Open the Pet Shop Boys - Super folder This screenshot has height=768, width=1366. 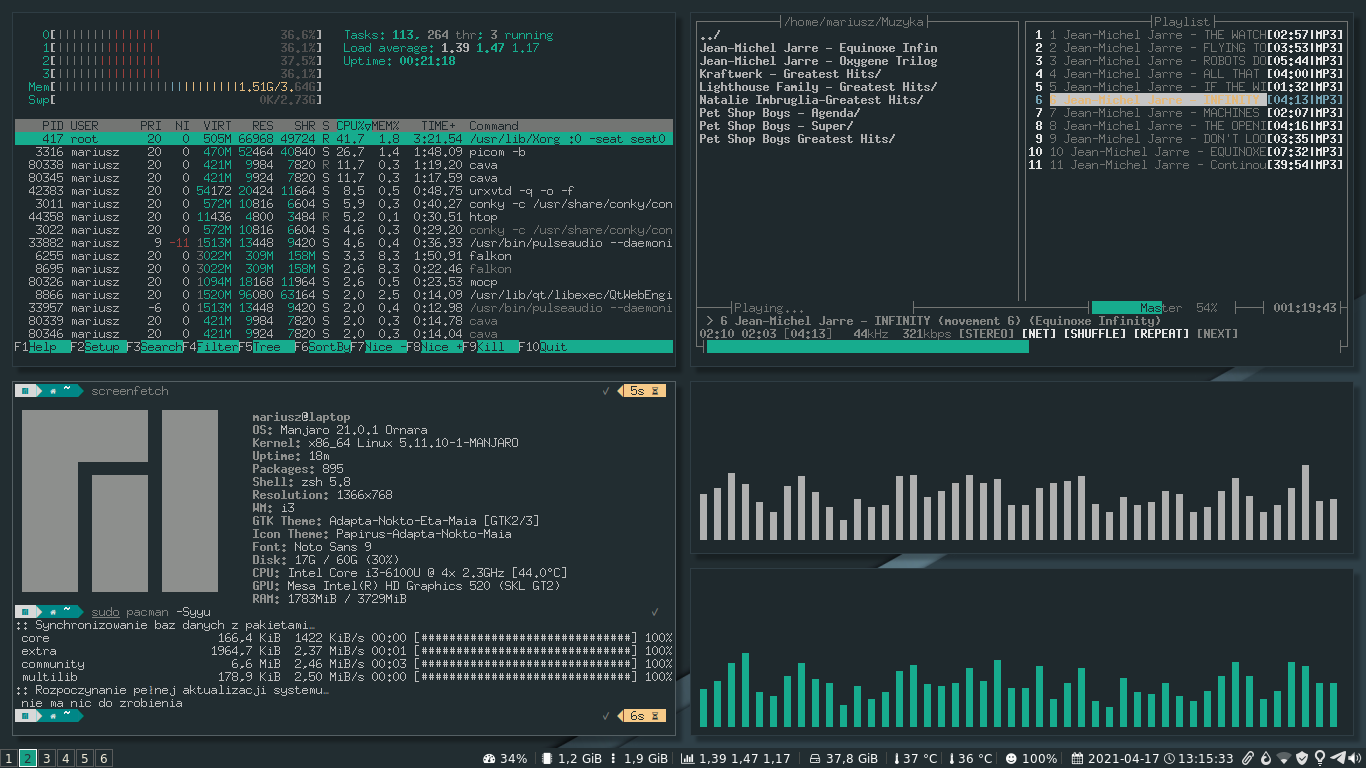coord(776,125)
